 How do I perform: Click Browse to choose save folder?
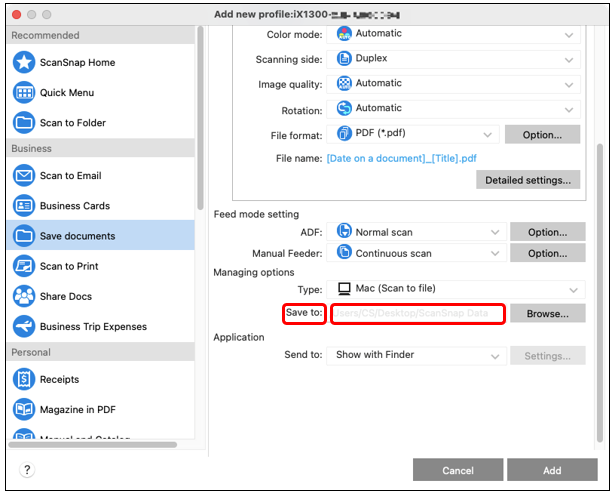(x=547, y=313)
